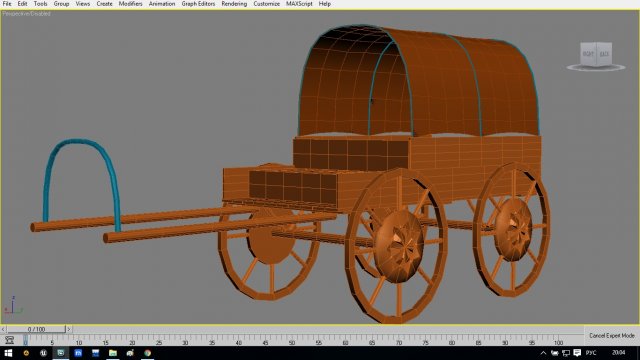Screen dimensions: 640x360
Task: Open the File menu
Action: coord(7,4)
